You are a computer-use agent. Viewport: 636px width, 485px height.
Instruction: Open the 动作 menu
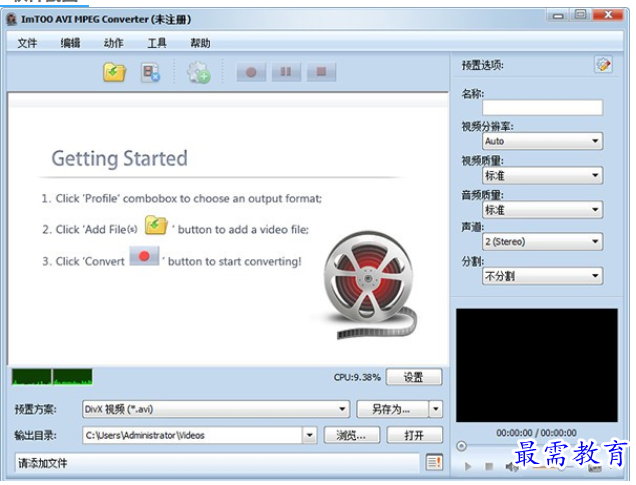(114, 43)
